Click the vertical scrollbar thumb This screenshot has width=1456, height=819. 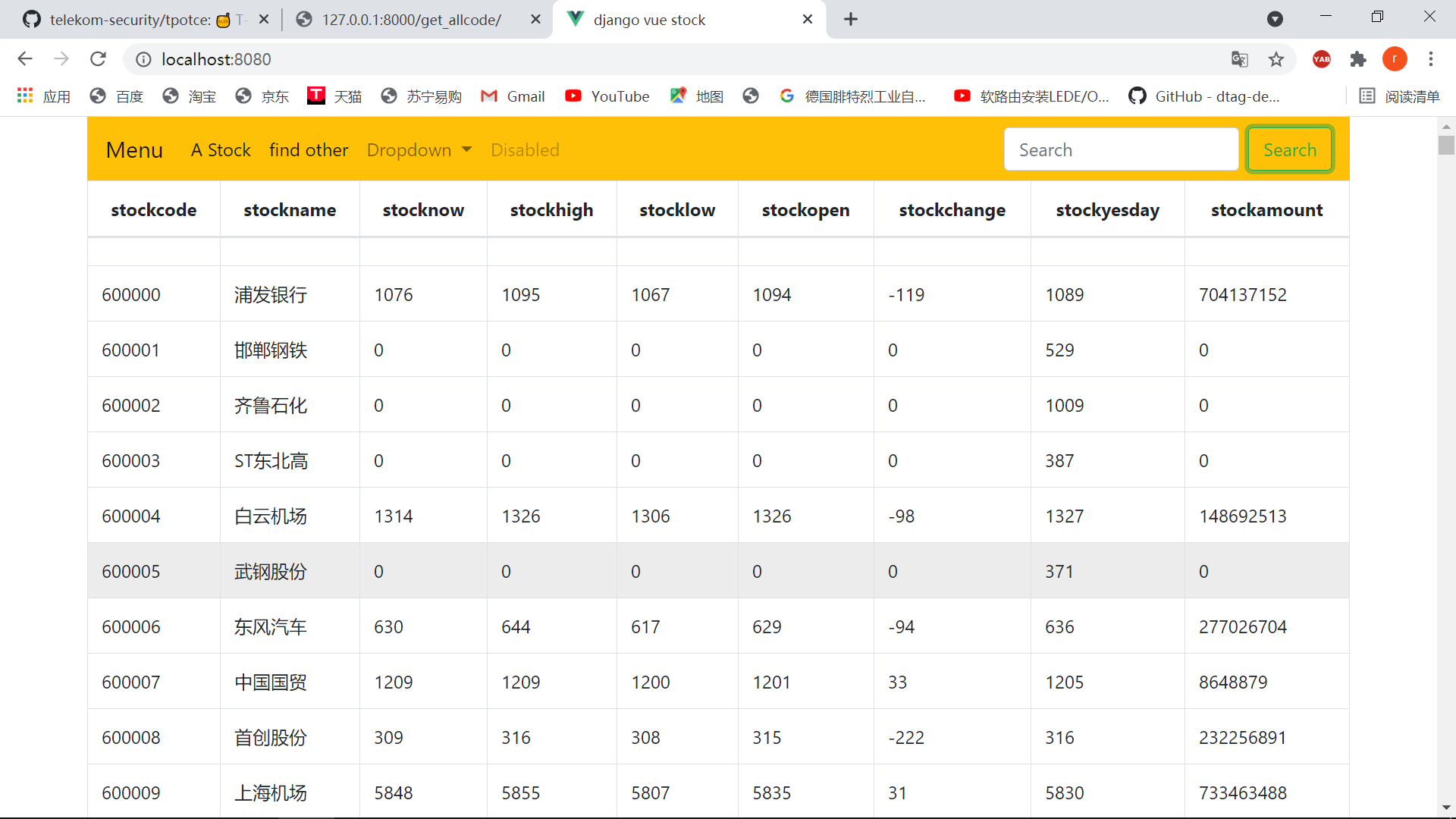coord(1446,145)
